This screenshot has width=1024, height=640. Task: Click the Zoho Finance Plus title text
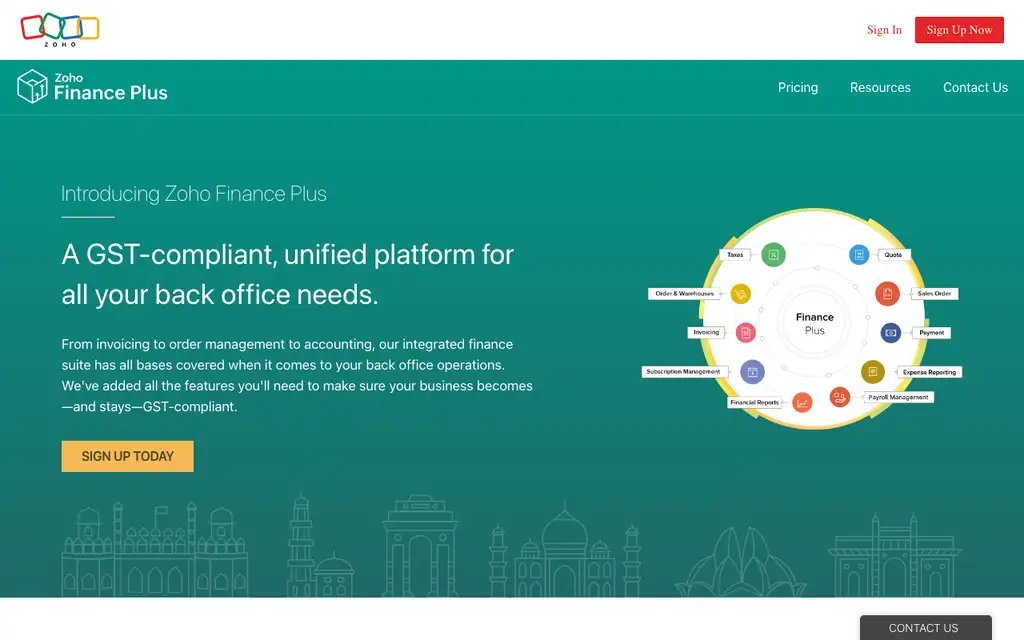110,87
